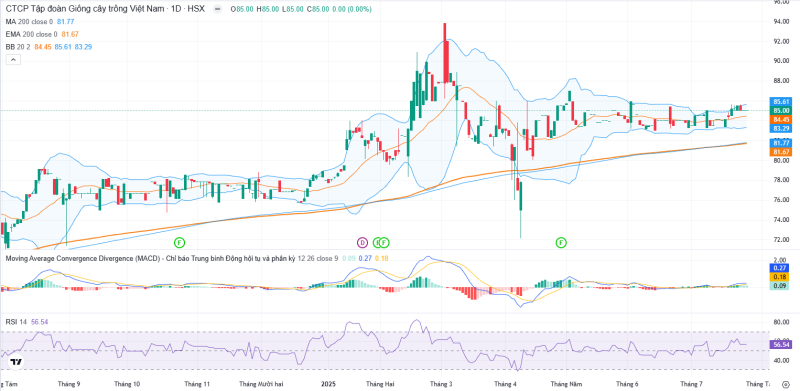Click the 81.67 orange EMA price label
Screen dimensions: 800x391
781,152
